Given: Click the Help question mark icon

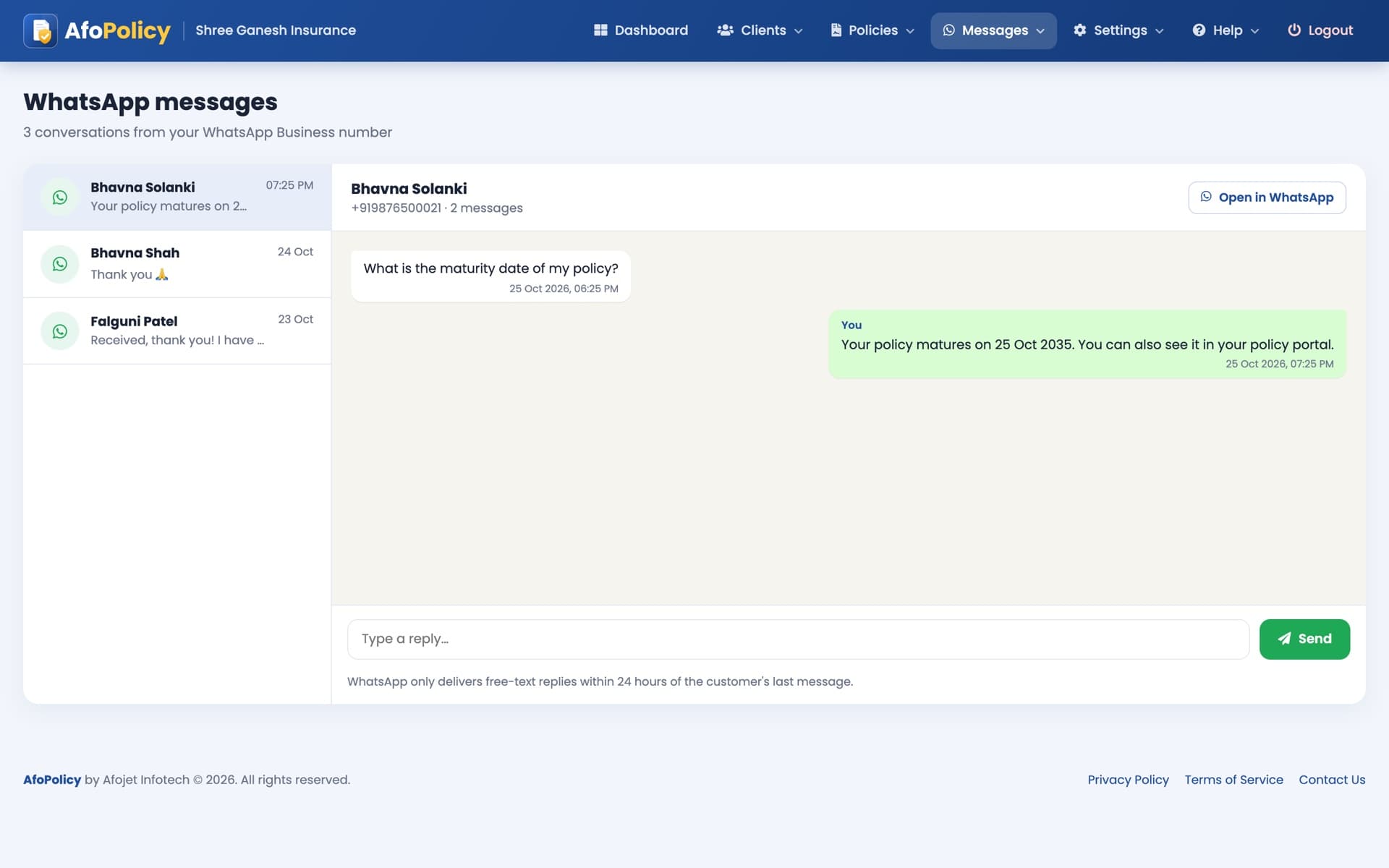Looking at the screenshot, I should [1199, 30].
